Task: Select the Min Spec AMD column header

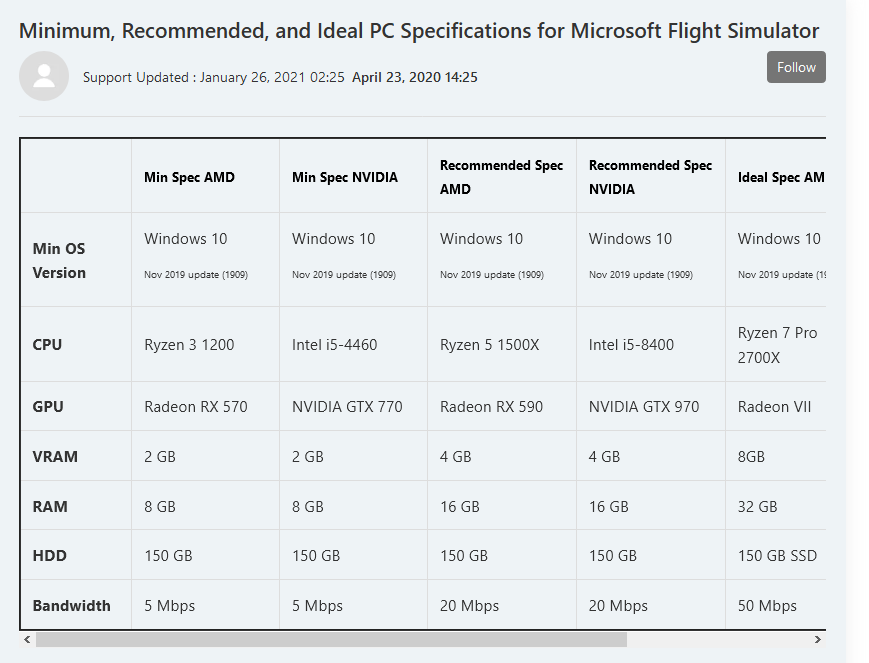Action: point(190,177)
